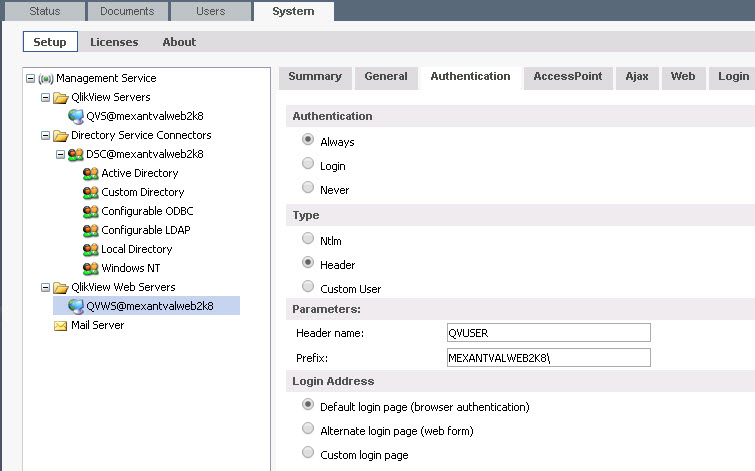The image size is (755, 471).
Task: Select the Management Service tree label
Action: point(106,78)
